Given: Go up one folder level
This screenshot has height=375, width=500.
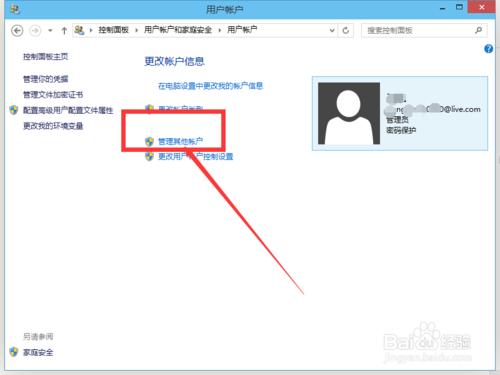Looking at the screenshot, I should (x=64, y=31).
